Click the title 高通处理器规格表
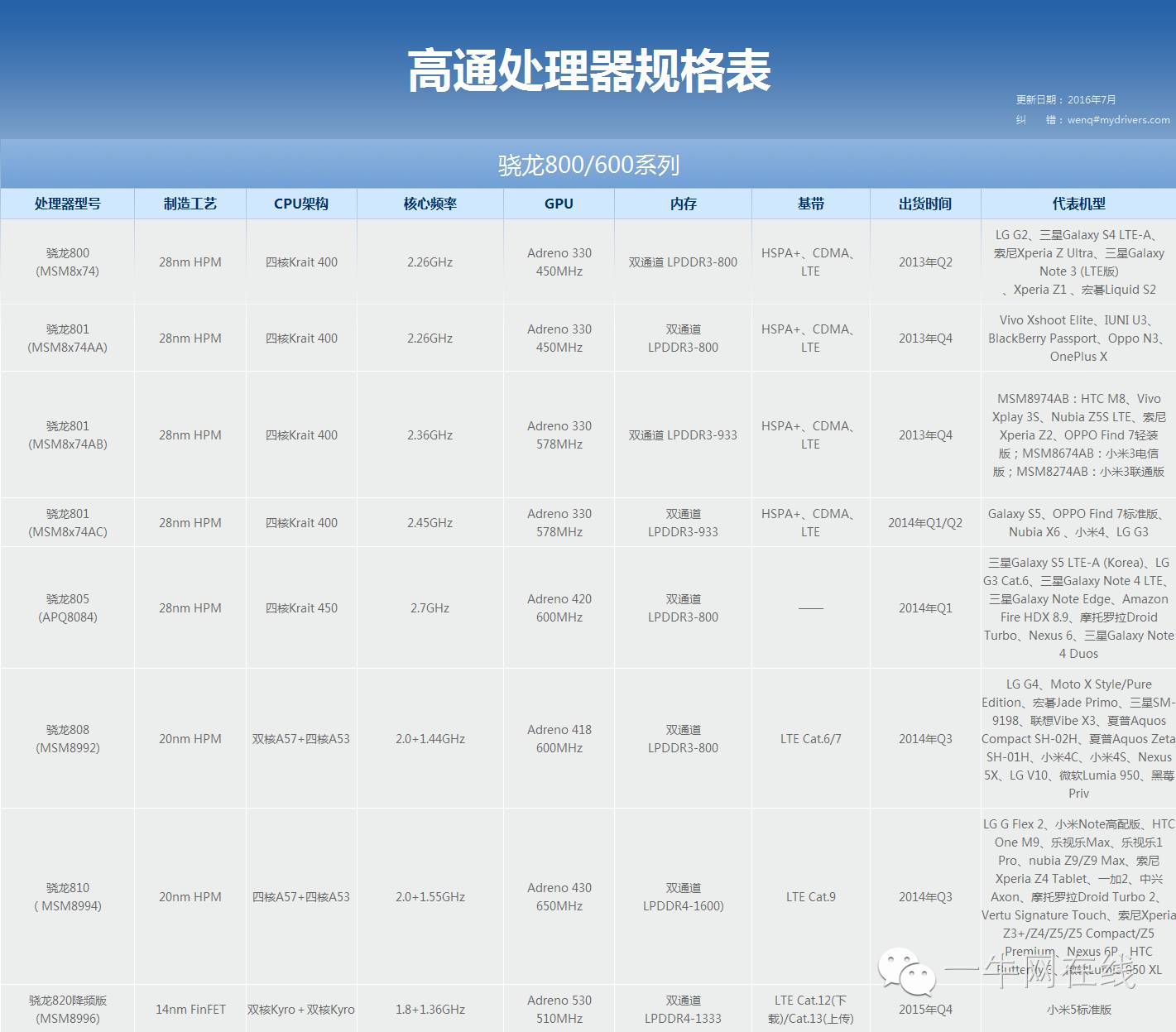The width and height of the screenshot is (1176, 1032). [588, 71]
